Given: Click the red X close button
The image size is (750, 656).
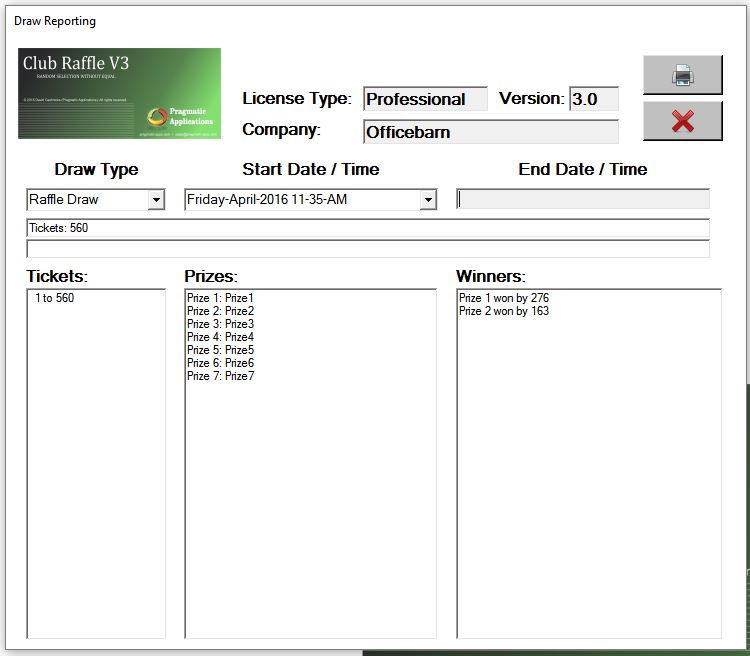Looking at the screenshot, I should click(x=682, y=121).
